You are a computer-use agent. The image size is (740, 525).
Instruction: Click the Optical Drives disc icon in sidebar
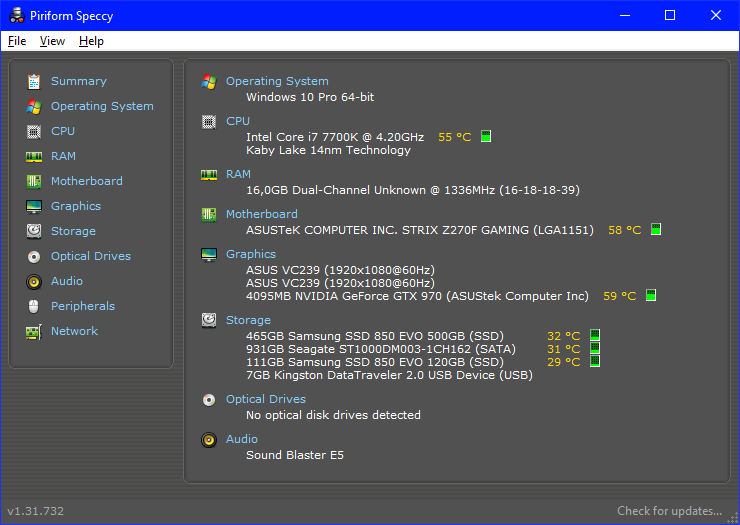click(x=34, y=256)
